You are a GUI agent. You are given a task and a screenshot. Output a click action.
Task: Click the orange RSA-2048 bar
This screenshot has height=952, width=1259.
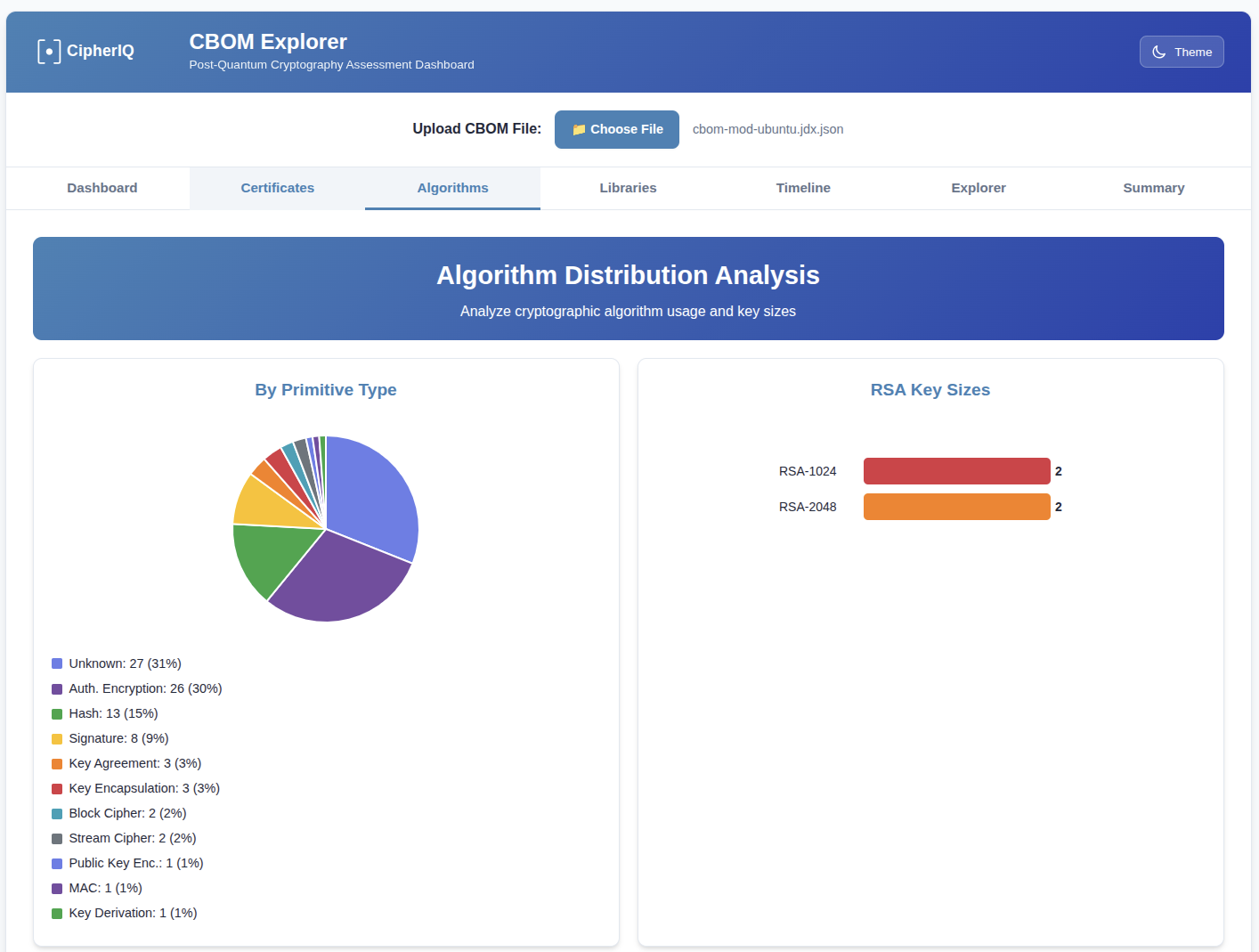pyautogui.click(x=956, y=507)
